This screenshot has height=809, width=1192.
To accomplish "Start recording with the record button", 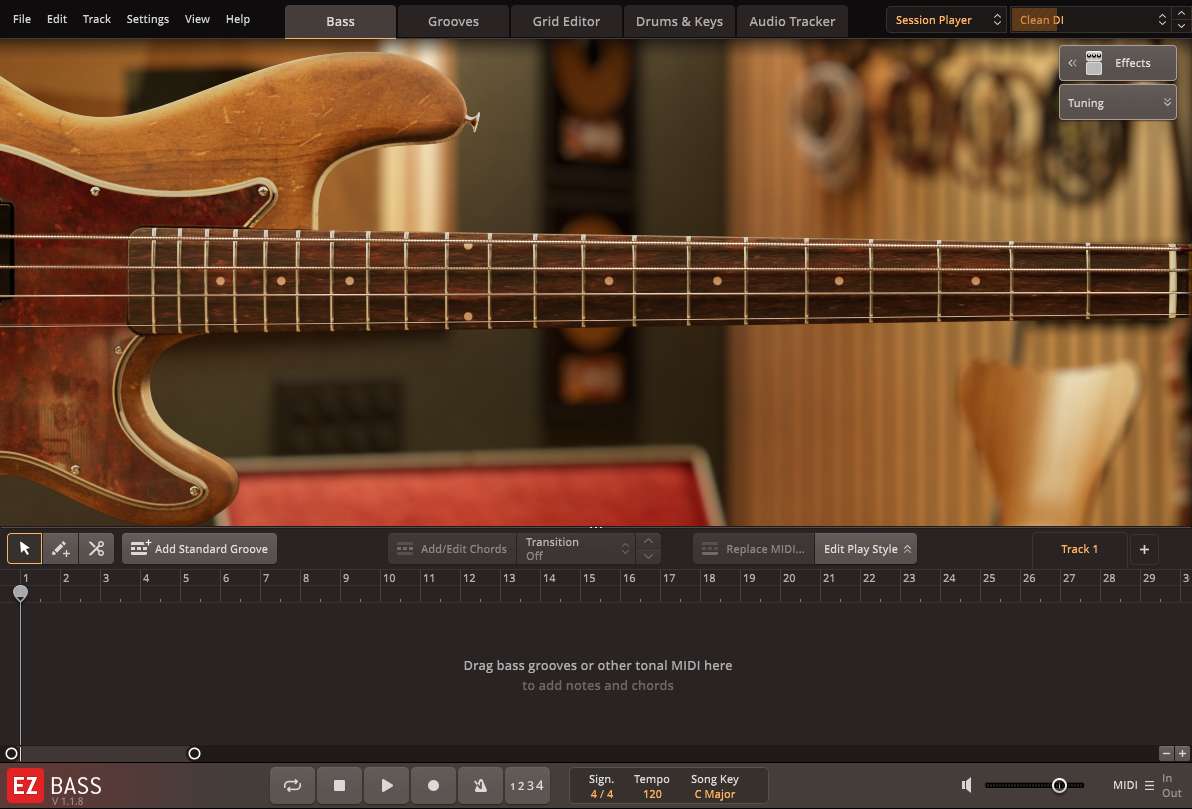I will (x=433, y=785).
